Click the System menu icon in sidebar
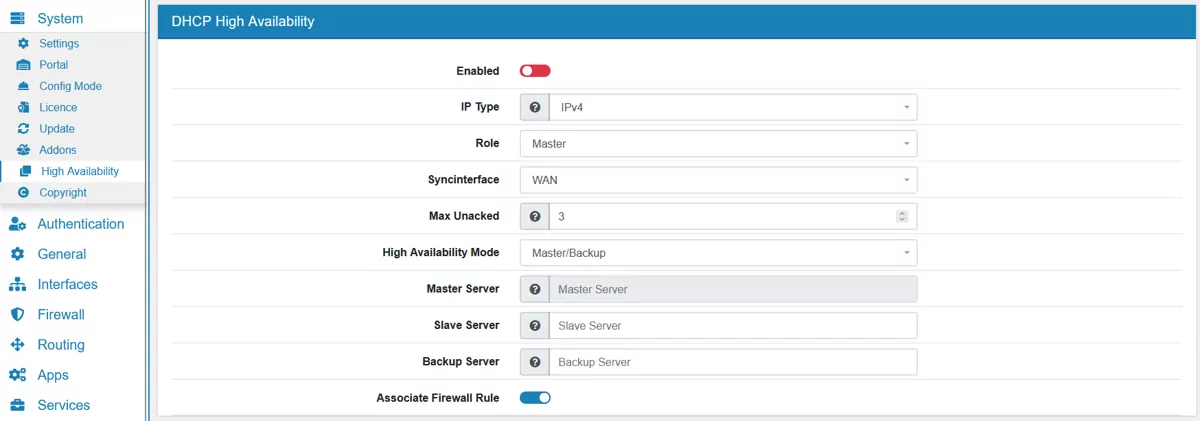The height and width of the screenshot is (421, 1200). pyautogui.click(x=17, y=19)
